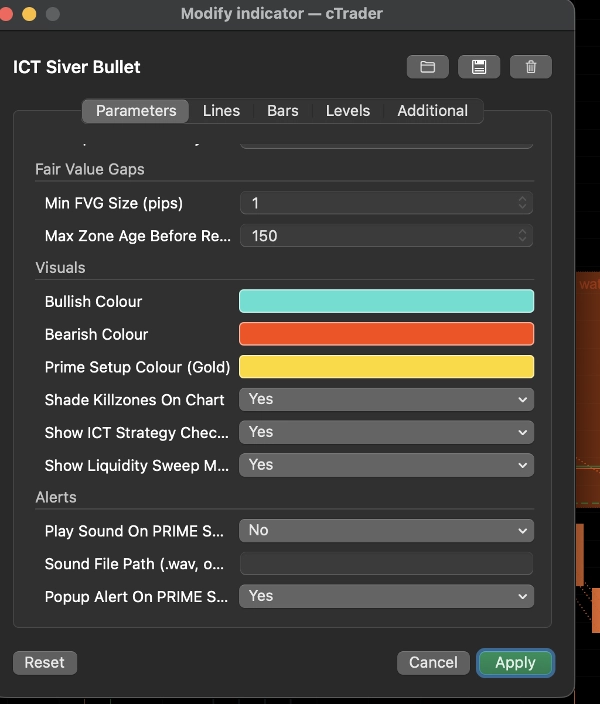Open the Levels tab
The width and height of the screenshot is (600, 704).
pyautogui.click(x=348, y=111)
